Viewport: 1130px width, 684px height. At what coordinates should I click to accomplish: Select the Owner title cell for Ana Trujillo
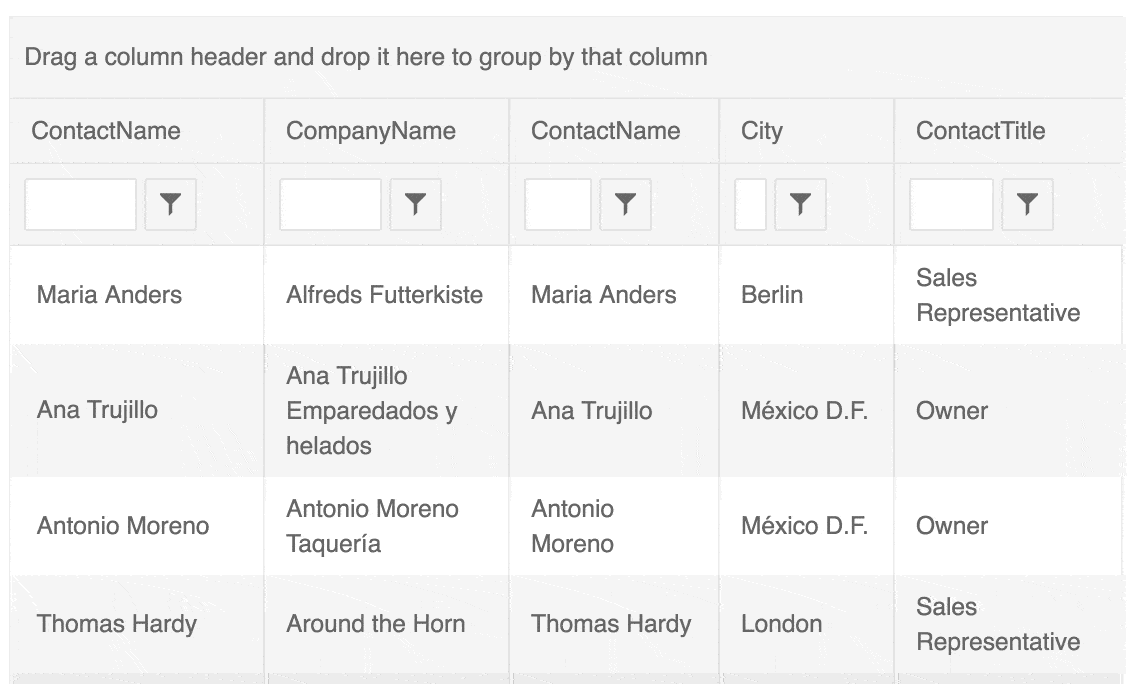click(x=951, y=410)
